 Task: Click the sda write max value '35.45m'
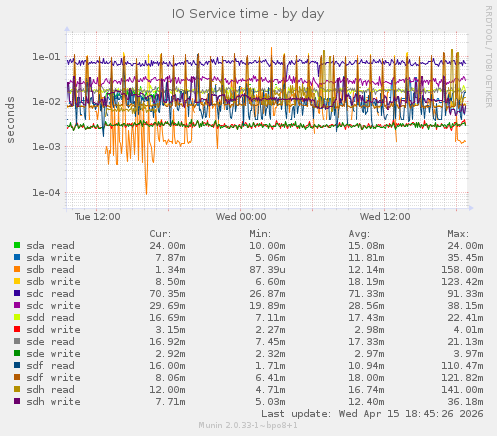[x=465, y=258]
